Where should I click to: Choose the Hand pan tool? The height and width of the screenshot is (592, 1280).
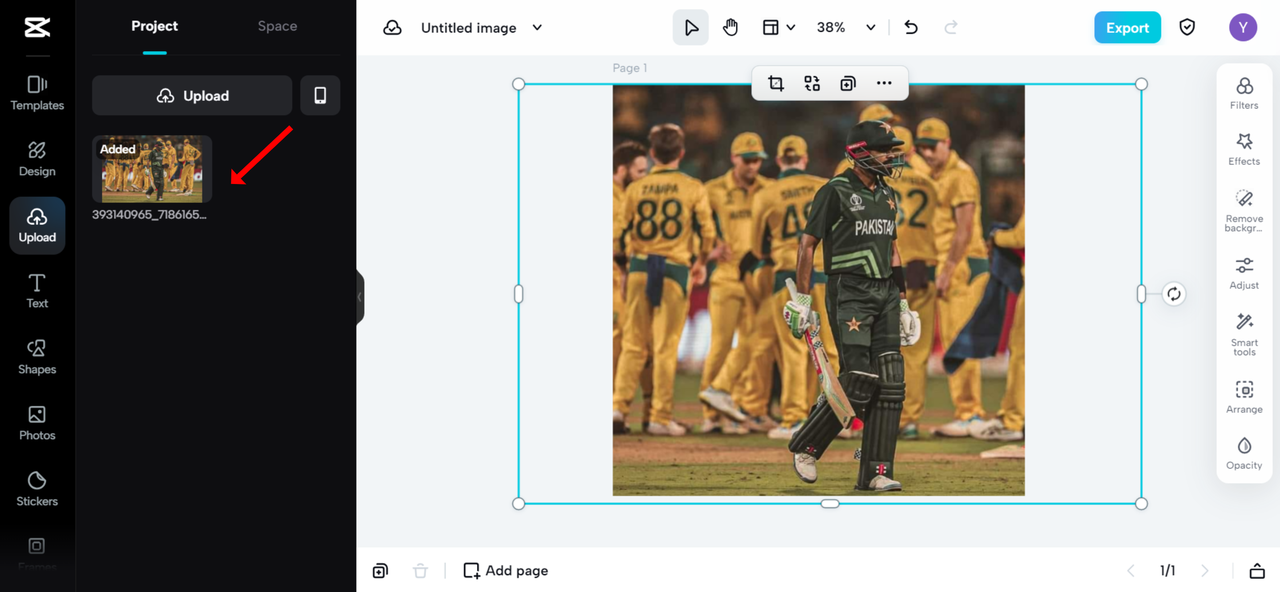click(x=730, y=28)
